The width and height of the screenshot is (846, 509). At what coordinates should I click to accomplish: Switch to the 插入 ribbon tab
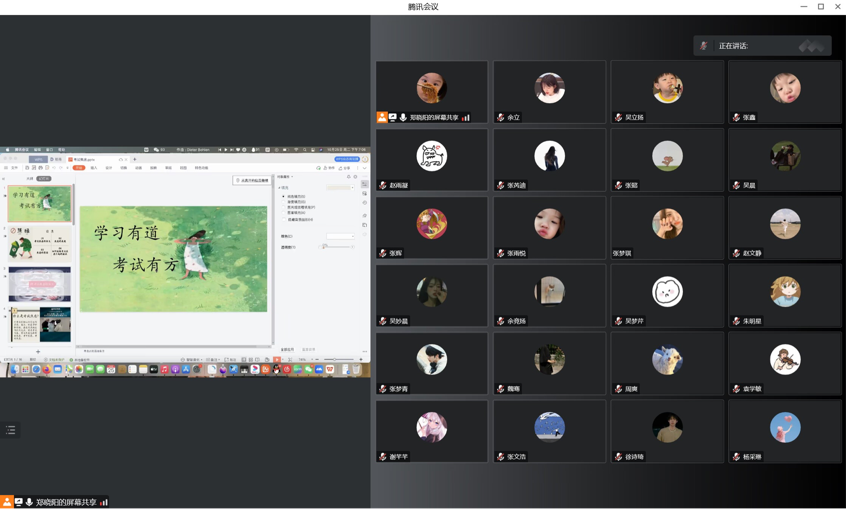coord(94,168)
